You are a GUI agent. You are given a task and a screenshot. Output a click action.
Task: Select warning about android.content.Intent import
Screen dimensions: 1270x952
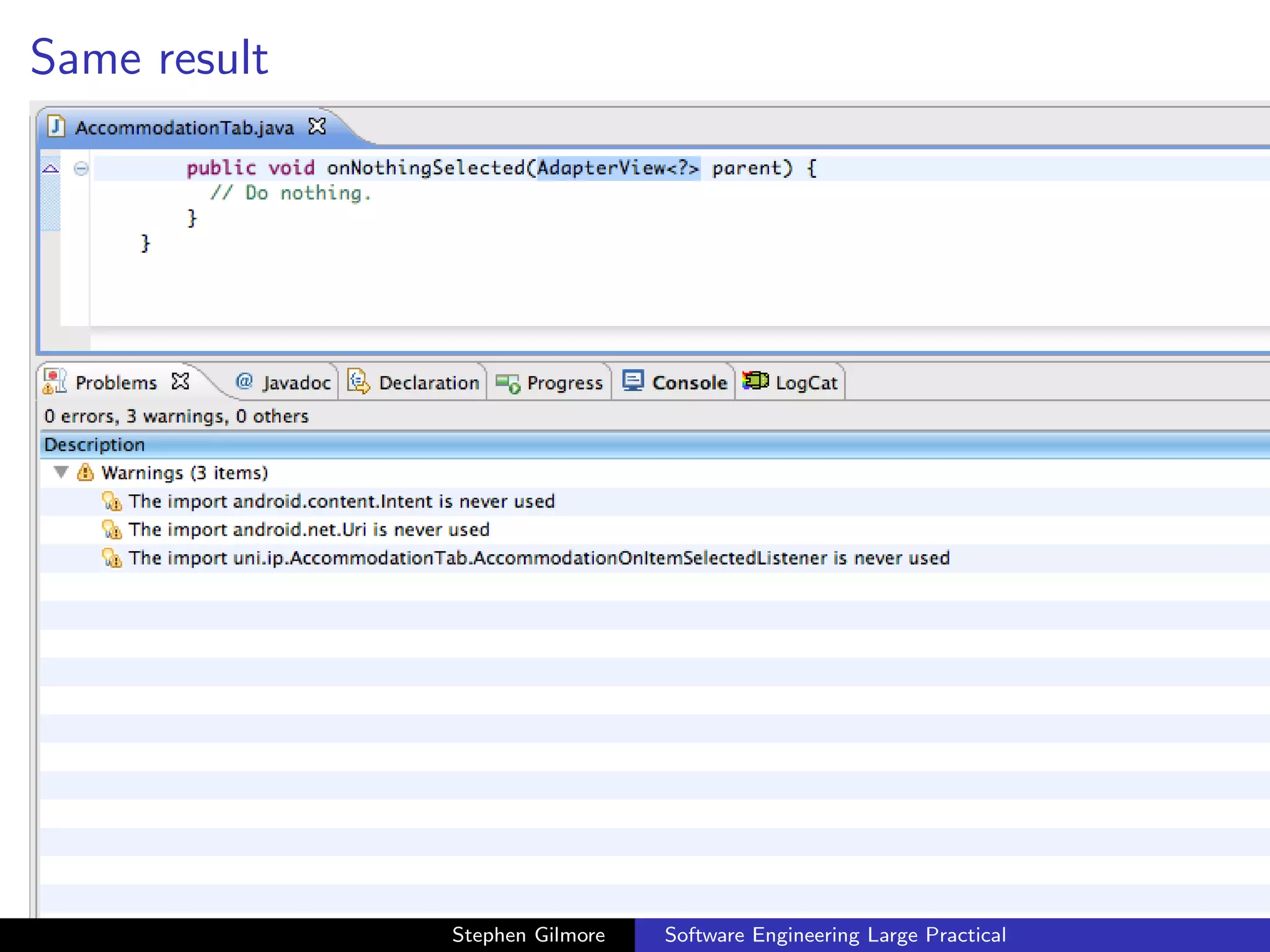point(655,501)
